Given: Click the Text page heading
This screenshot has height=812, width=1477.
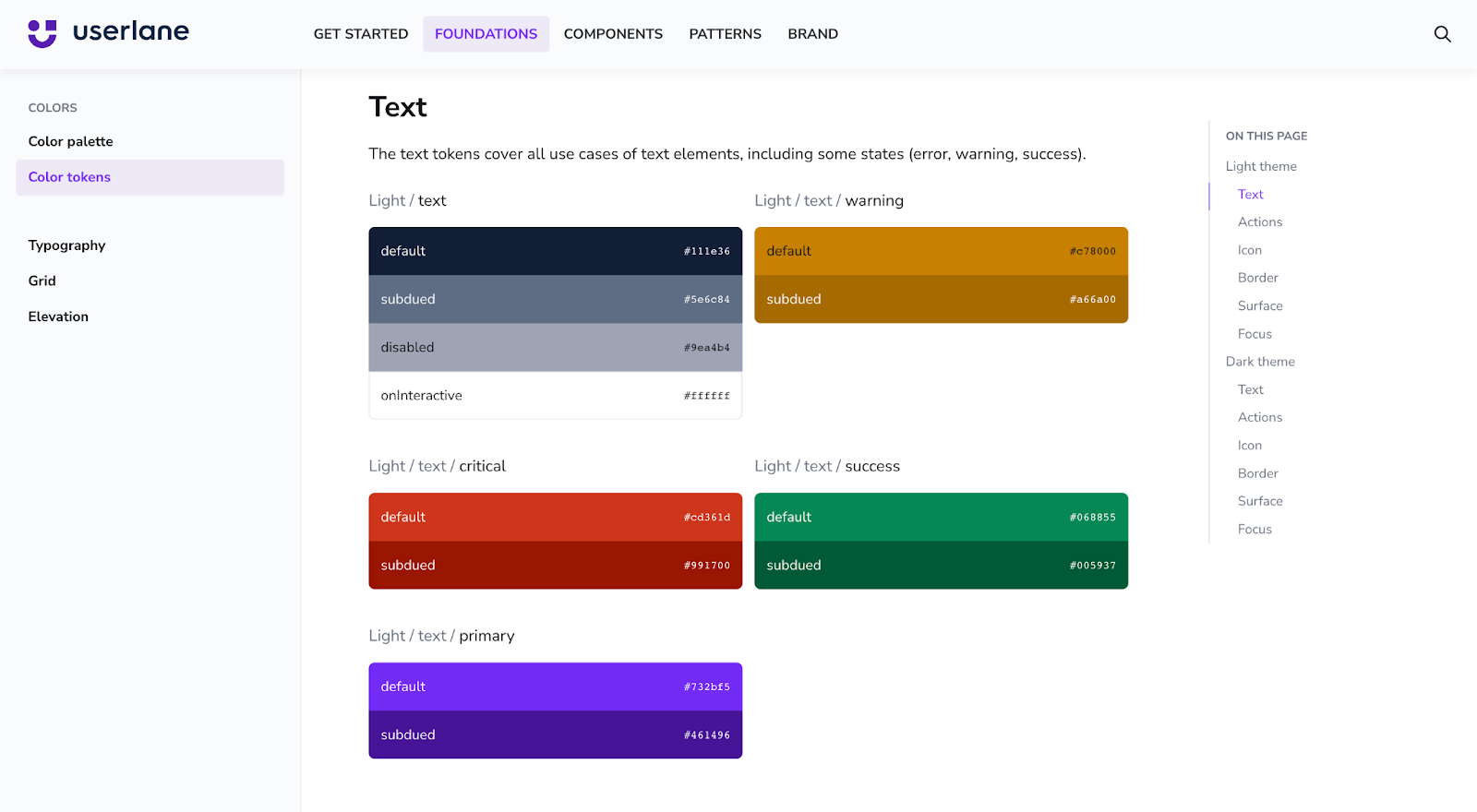Looking at the screenshot, I should point(398,107).
